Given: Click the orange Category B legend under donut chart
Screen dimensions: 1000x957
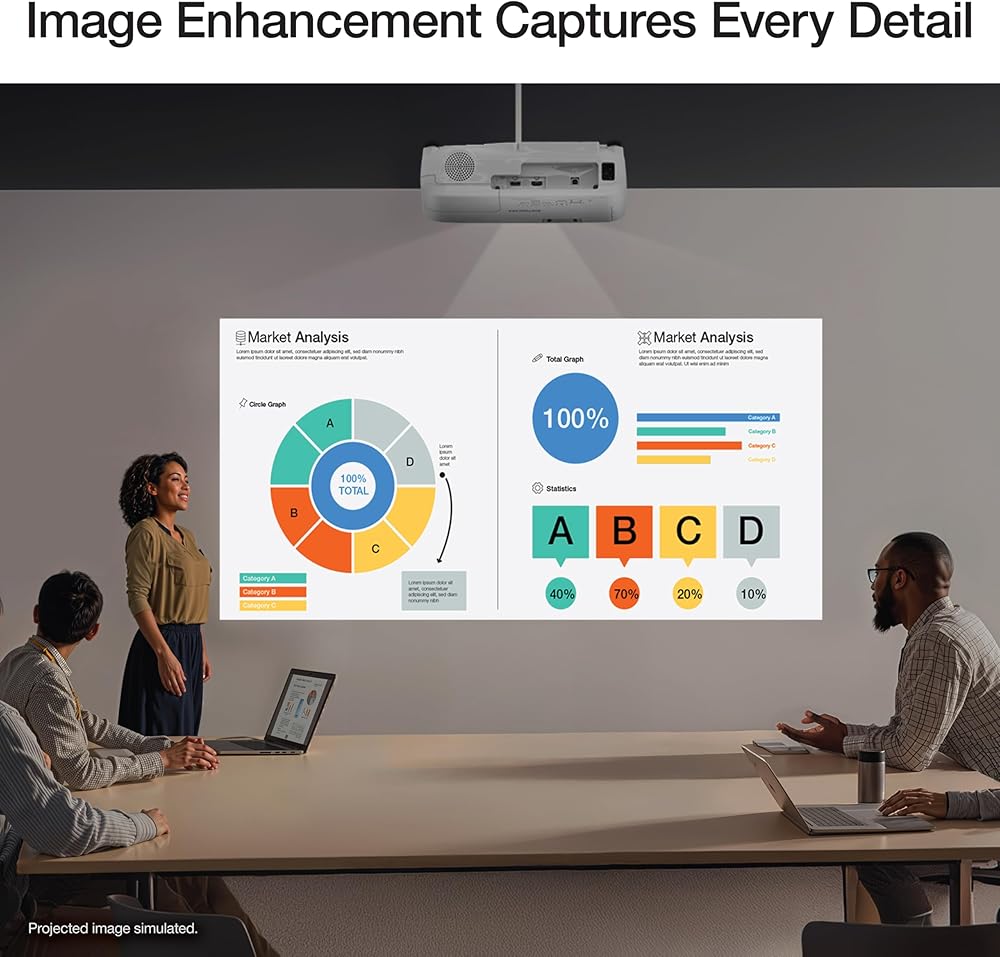Looking at the screenshot, I should click(x=272, y=592).
